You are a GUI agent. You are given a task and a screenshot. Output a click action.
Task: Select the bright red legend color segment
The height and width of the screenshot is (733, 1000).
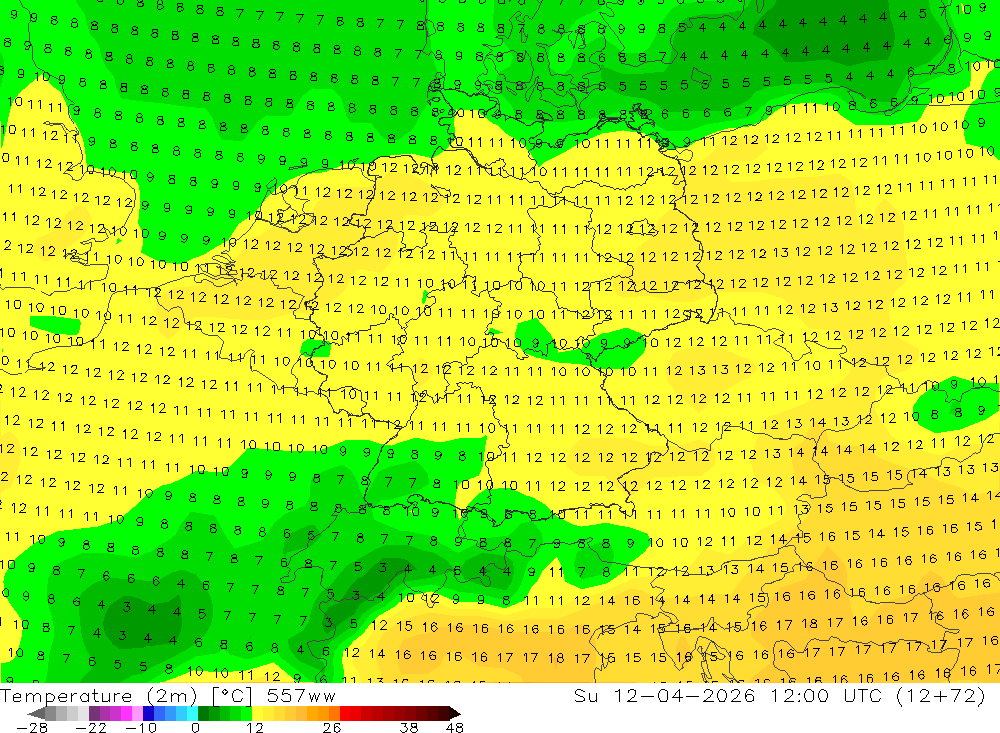345,714
